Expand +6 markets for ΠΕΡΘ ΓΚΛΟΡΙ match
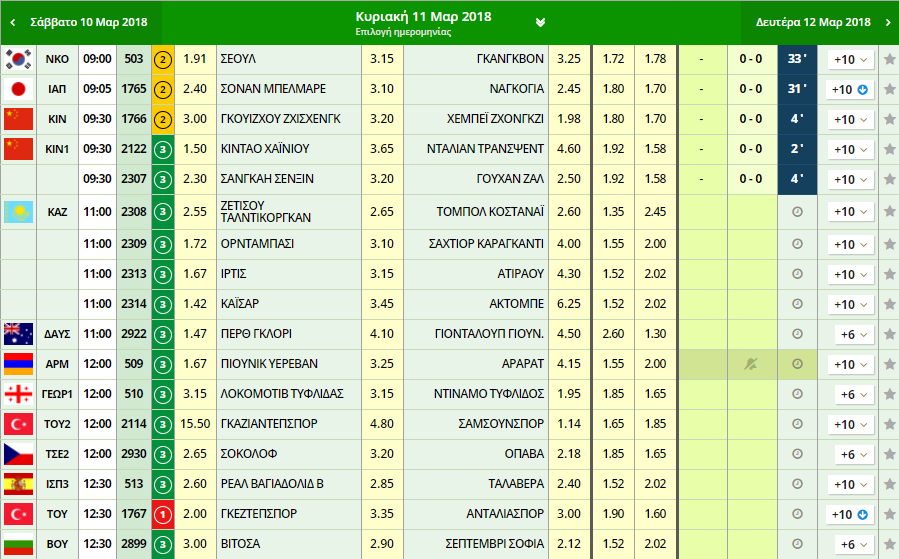The height and width of the screenshot is (559, 899). click(850, 334)
